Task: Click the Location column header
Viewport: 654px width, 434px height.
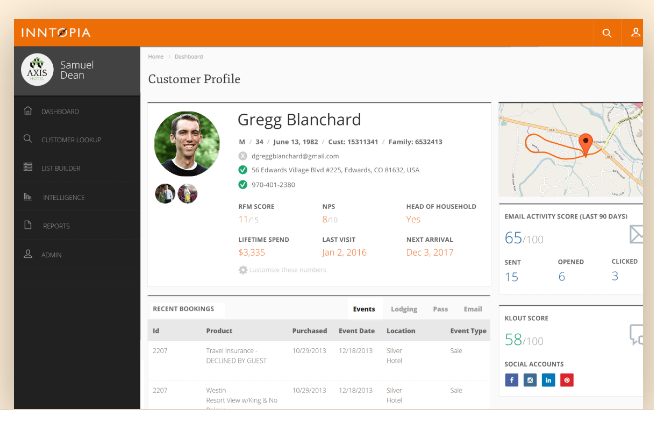Action: click(x=401, y=331)
